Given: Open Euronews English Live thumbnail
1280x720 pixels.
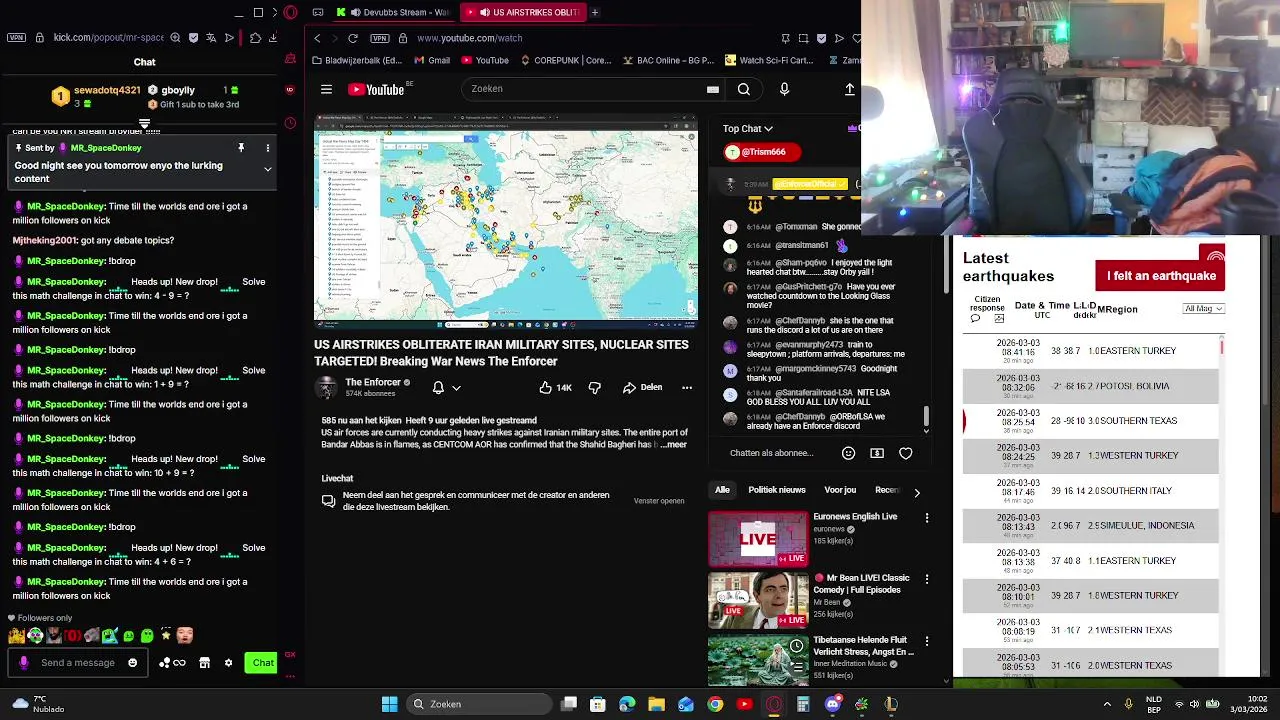Looking at the screenshot, I should [x=758, y=539].
